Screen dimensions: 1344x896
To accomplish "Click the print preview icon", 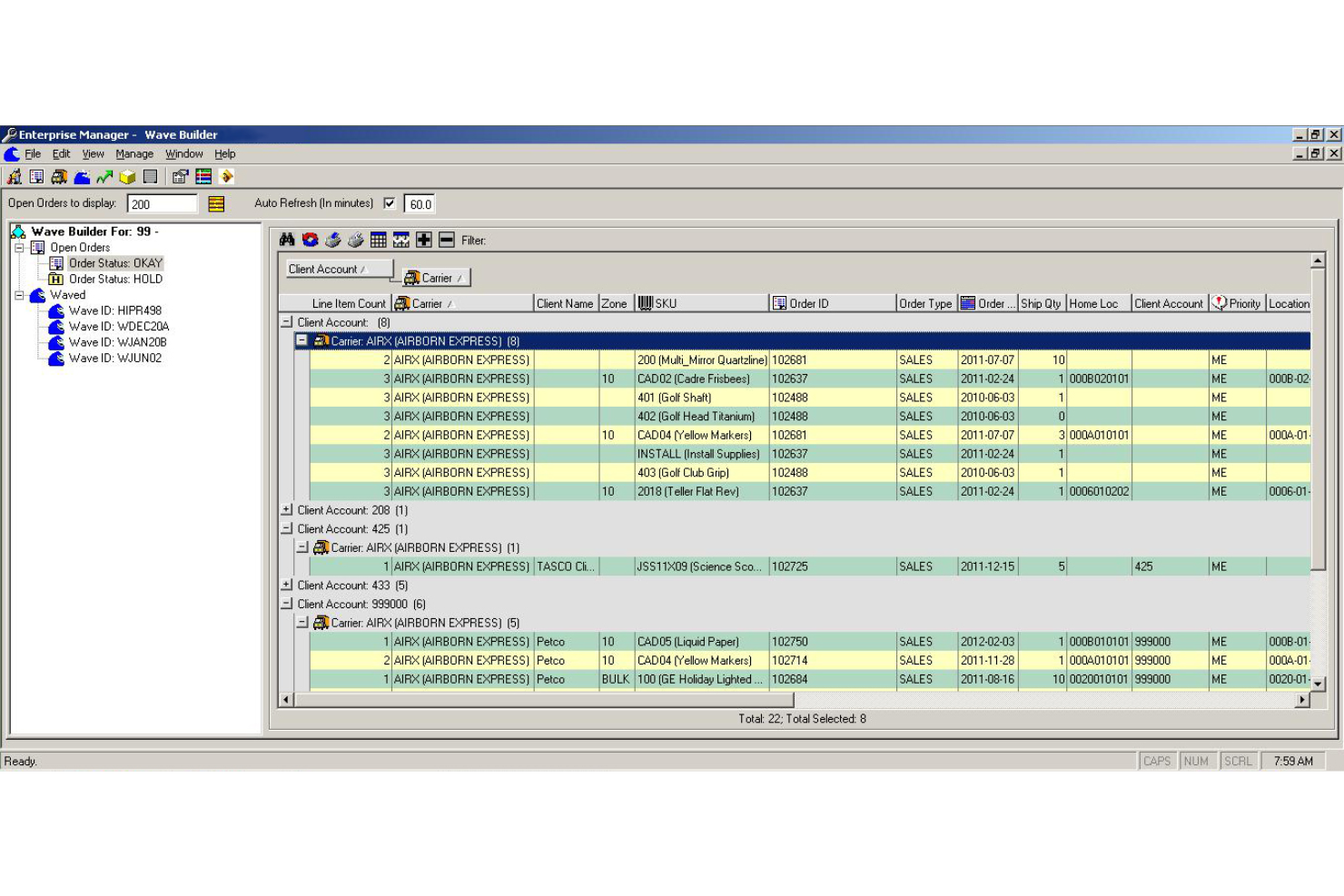I will tap(355, 240).
